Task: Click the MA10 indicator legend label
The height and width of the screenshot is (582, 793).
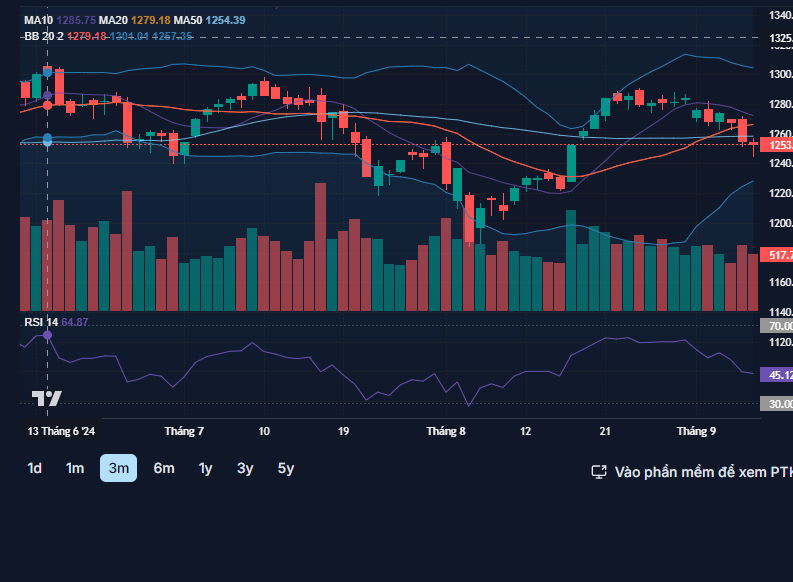Action: point(39,20)
